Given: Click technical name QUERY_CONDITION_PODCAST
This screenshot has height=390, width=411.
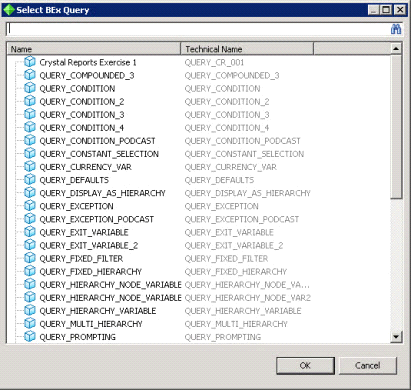Looking at the screenshot, I should 243,141.
